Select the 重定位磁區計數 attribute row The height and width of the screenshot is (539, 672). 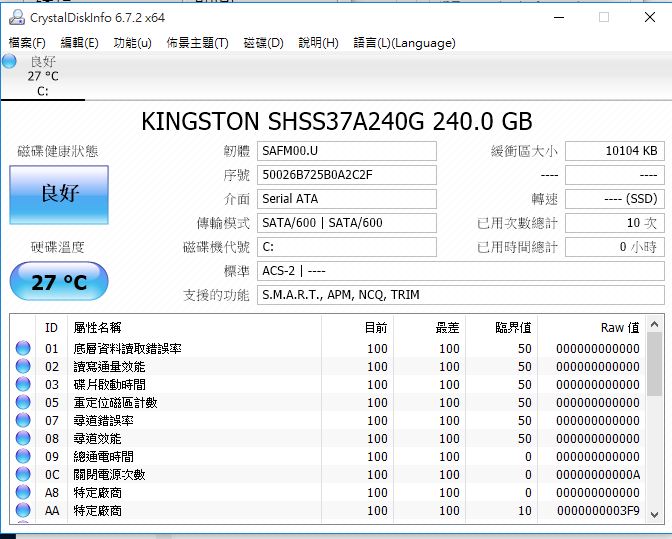(x=328, y=402)
